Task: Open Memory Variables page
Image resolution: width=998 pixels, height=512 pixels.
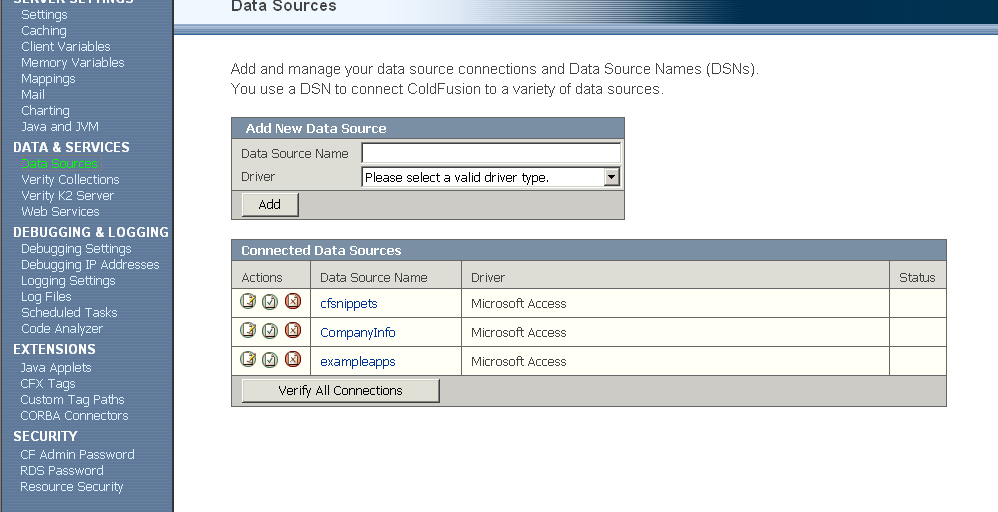Action: (73, 62)
